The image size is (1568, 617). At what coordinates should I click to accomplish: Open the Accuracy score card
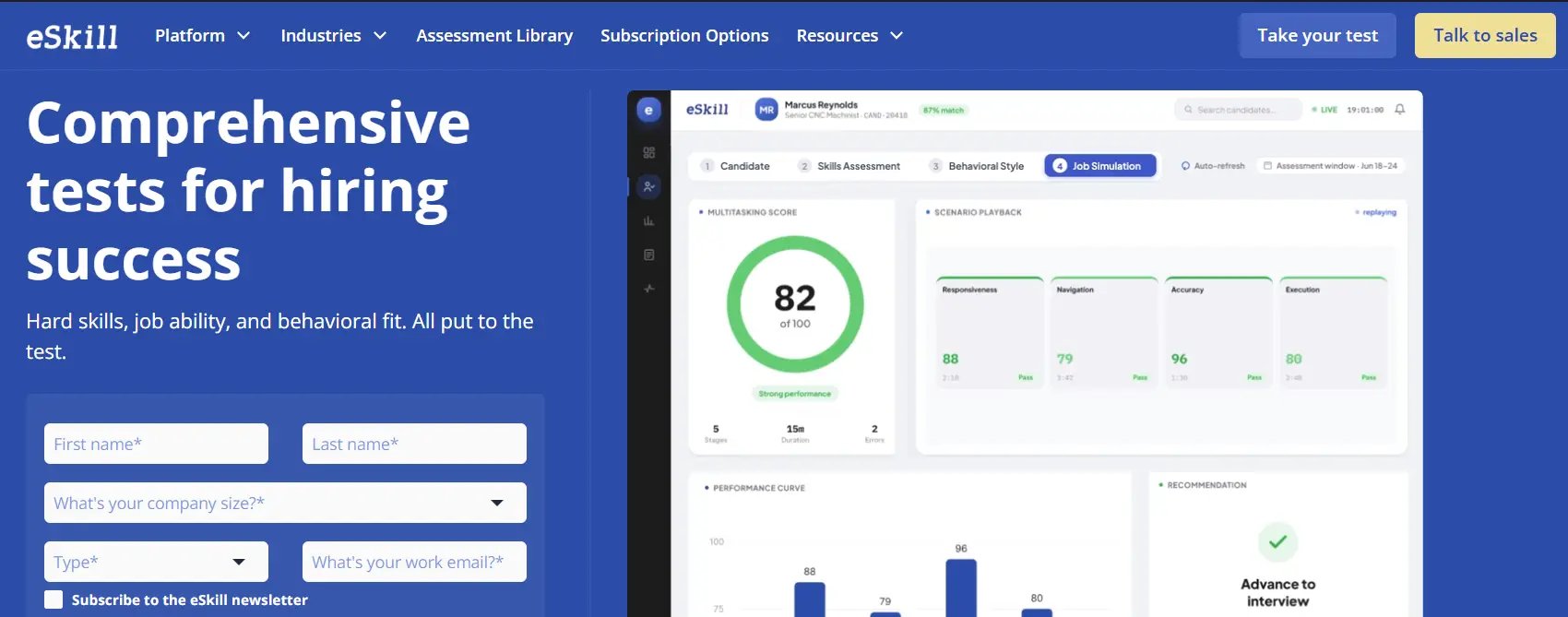click(1218, 332)
